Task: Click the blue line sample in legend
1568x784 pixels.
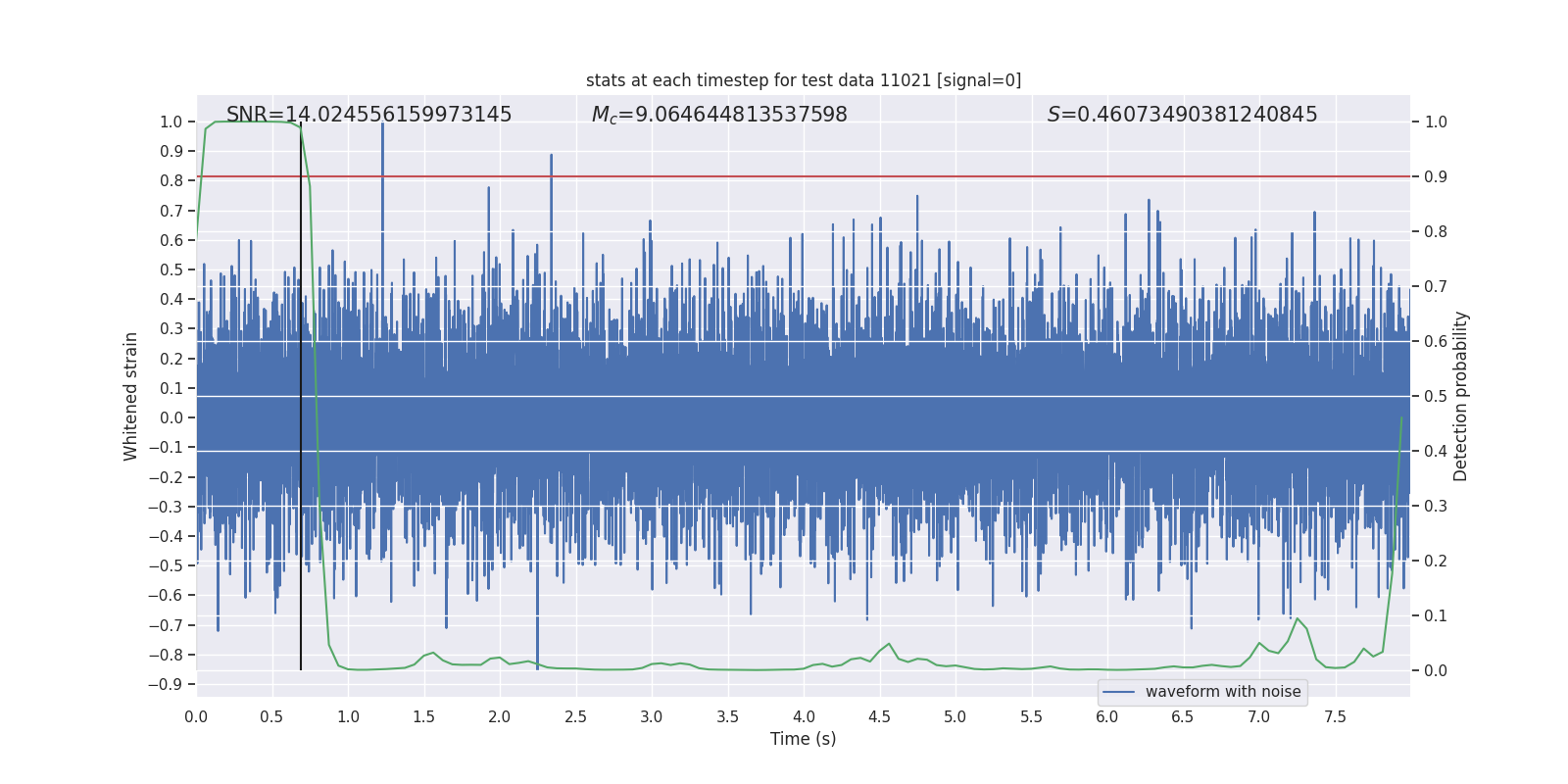Action: tap(1118, 692)
